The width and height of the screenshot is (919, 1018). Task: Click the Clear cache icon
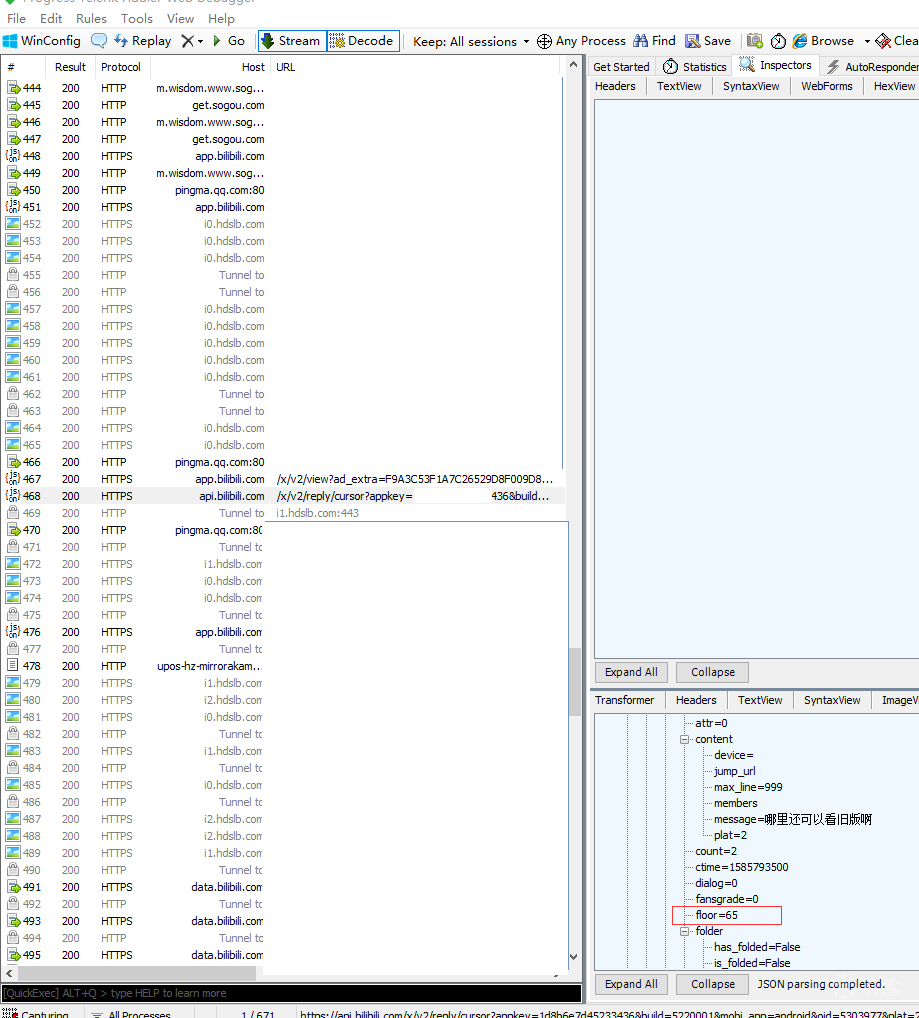pyautogui.click(x=883, y=41)
